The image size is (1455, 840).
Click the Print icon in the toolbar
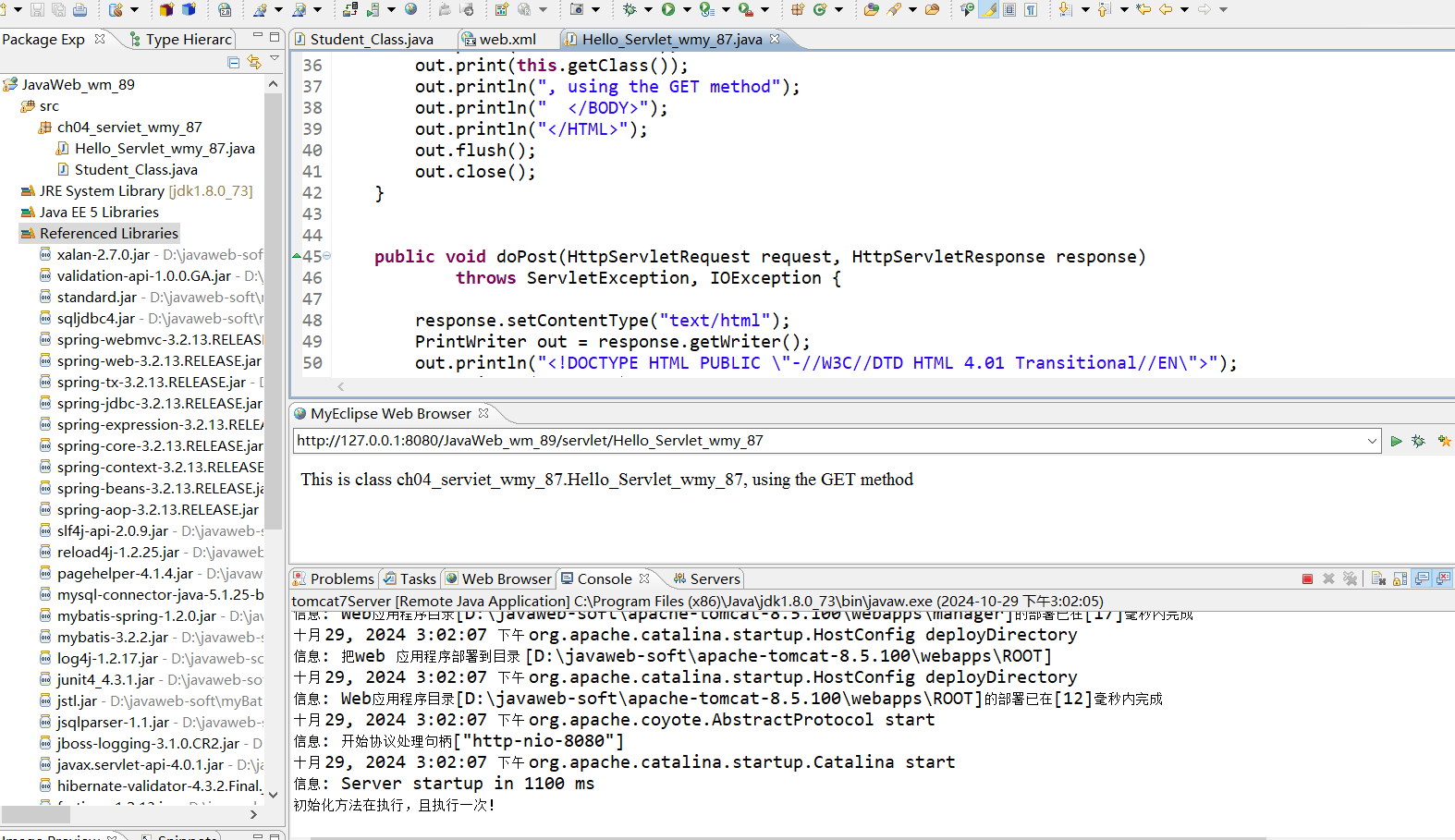79,9
